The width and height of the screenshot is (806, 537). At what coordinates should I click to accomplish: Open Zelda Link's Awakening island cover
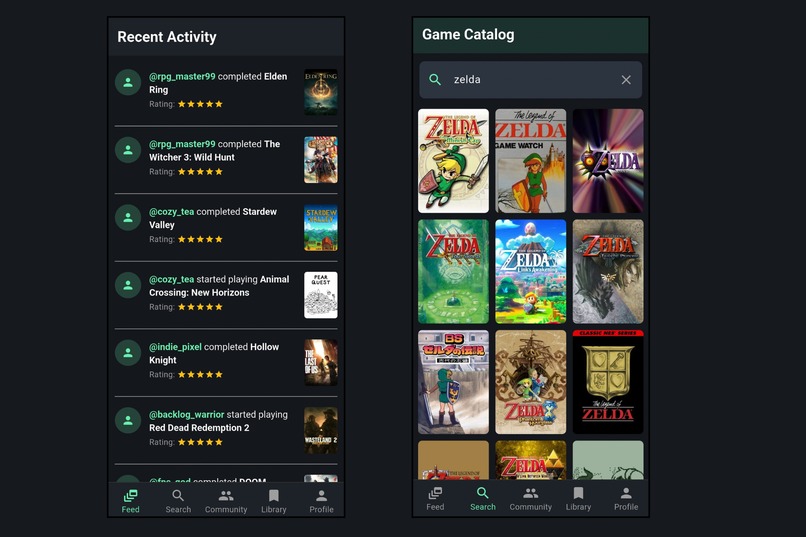(x=530, y=271)
